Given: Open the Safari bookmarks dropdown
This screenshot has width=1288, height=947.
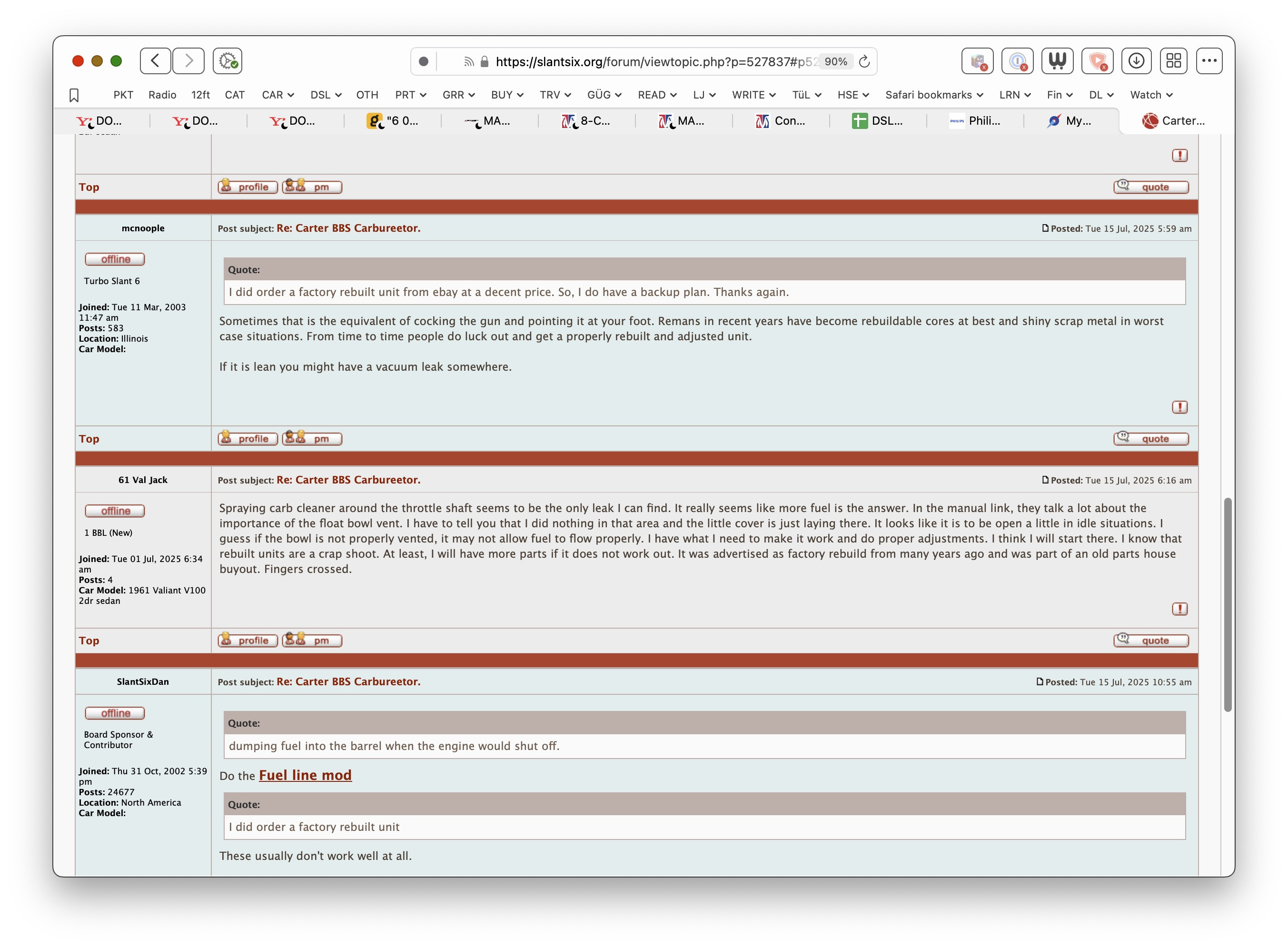Looking at the screenshot, I should click(x=934, y=95).
